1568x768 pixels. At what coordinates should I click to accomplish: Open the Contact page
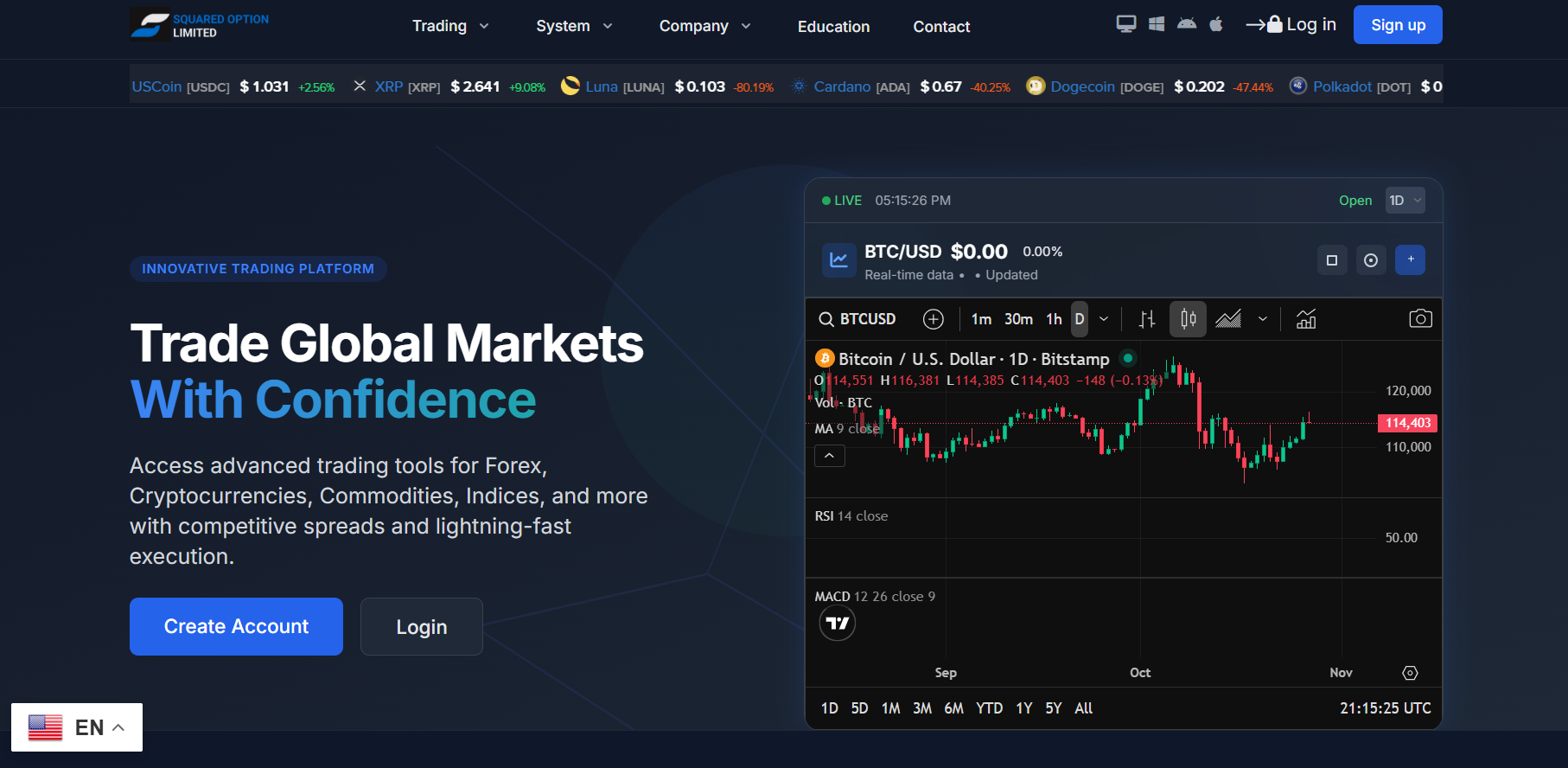click(x=942, y=27)
